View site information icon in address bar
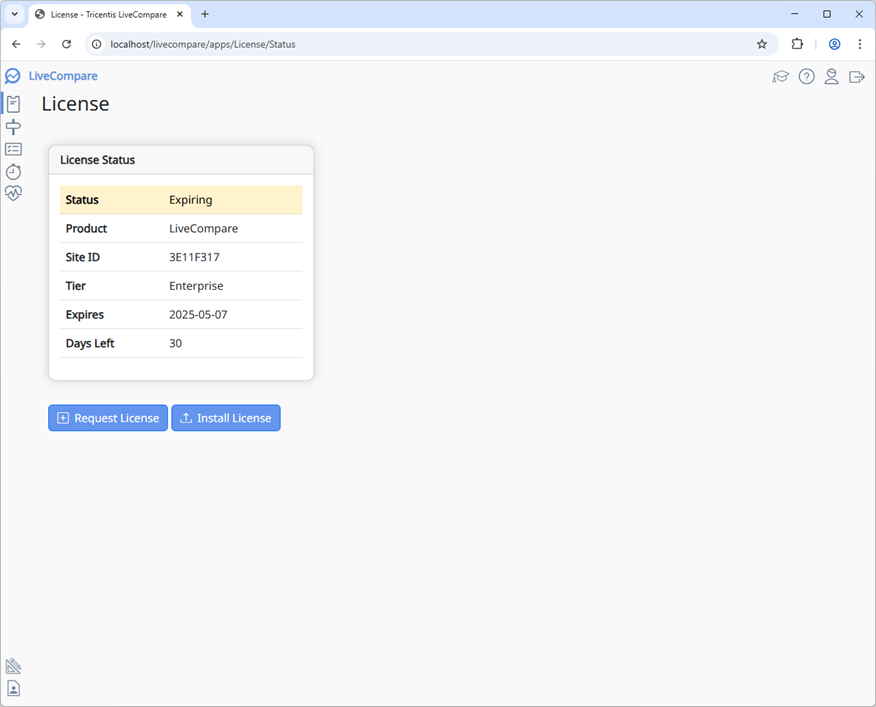Viewport: 876px width, 707px height. pos(97,44)
